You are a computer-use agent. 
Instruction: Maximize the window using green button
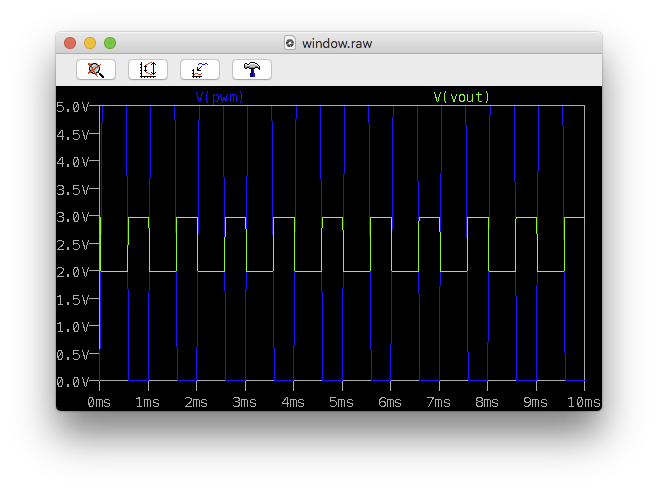[x=110, y=43]
